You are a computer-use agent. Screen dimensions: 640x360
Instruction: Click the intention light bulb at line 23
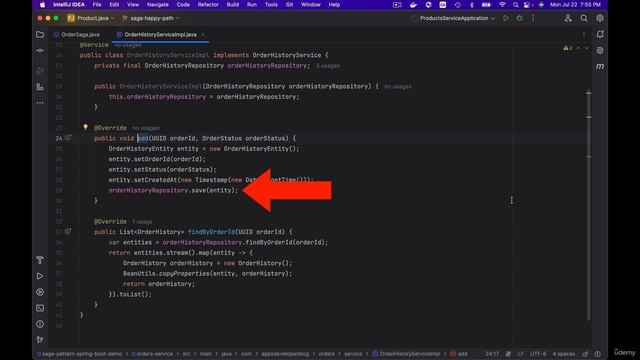point(85,127)
